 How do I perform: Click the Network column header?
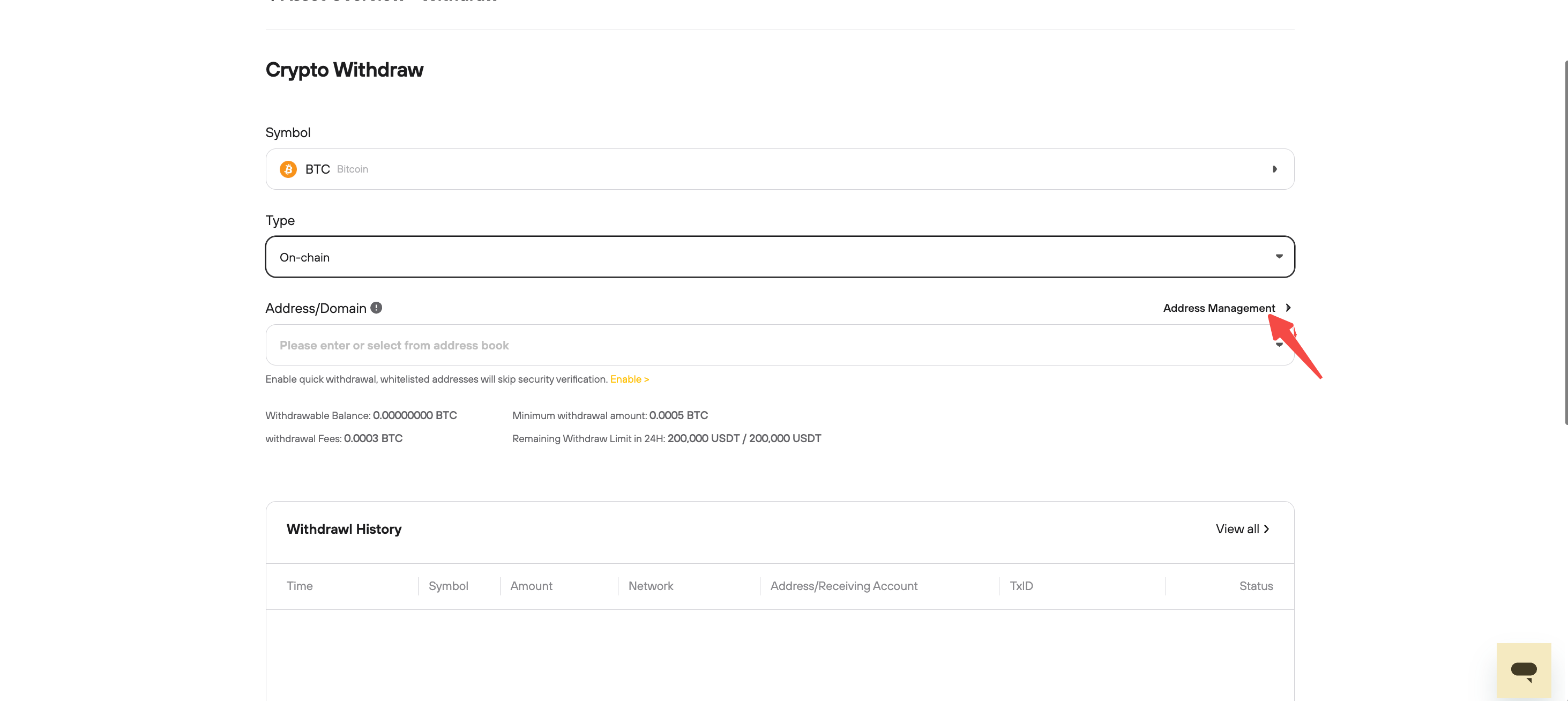651,586
